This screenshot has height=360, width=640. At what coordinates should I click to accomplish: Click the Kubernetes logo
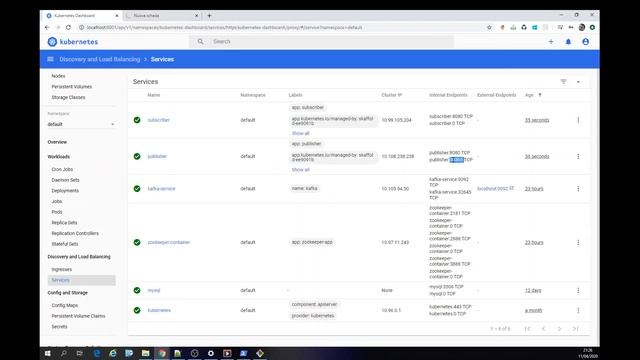(x=73, y=42)
